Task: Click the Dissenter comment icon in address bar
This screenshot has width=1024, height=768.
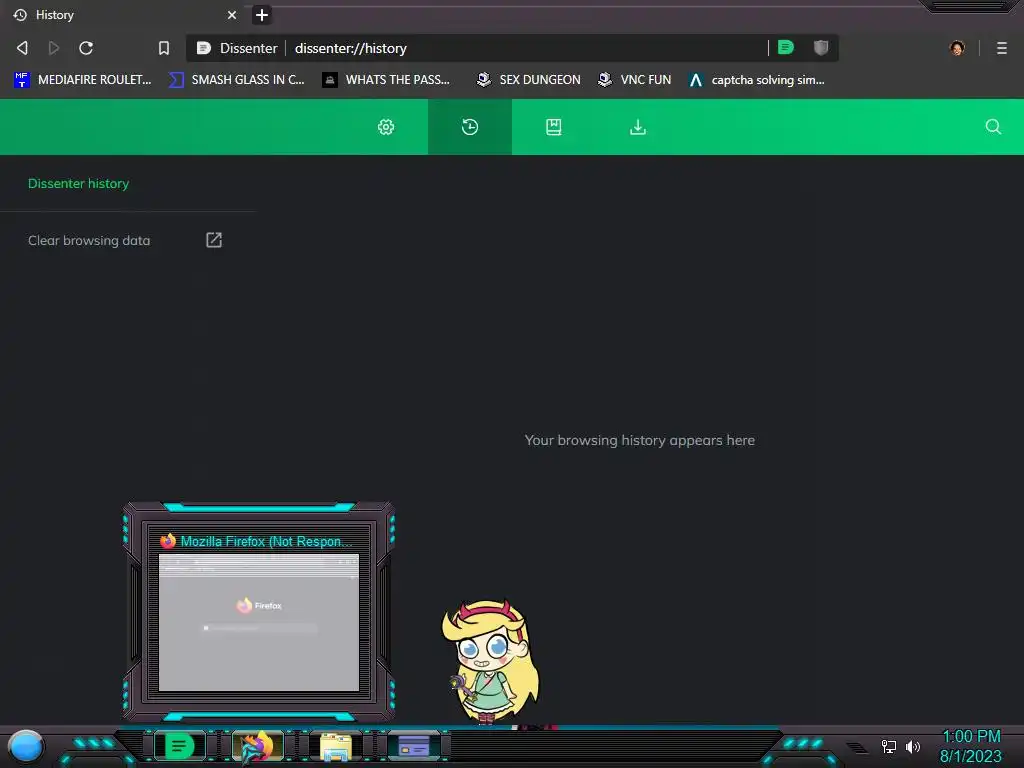Action: 786,47
